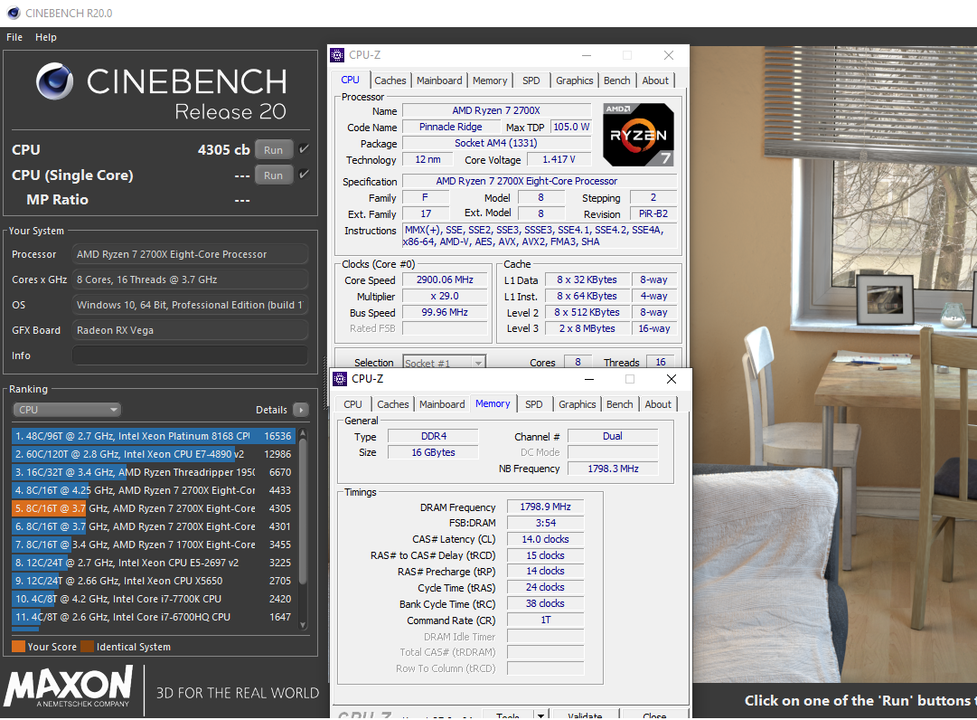The width and height of the screenshot is (977, 720).
Task: Open the Socket #1 Selection dropdown in CPU-Z
Action: 444,362
